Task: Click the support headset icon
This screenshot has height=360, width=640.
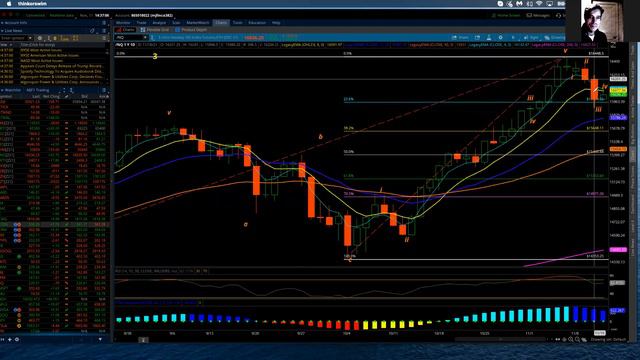Action: click(x=558, y=15)
